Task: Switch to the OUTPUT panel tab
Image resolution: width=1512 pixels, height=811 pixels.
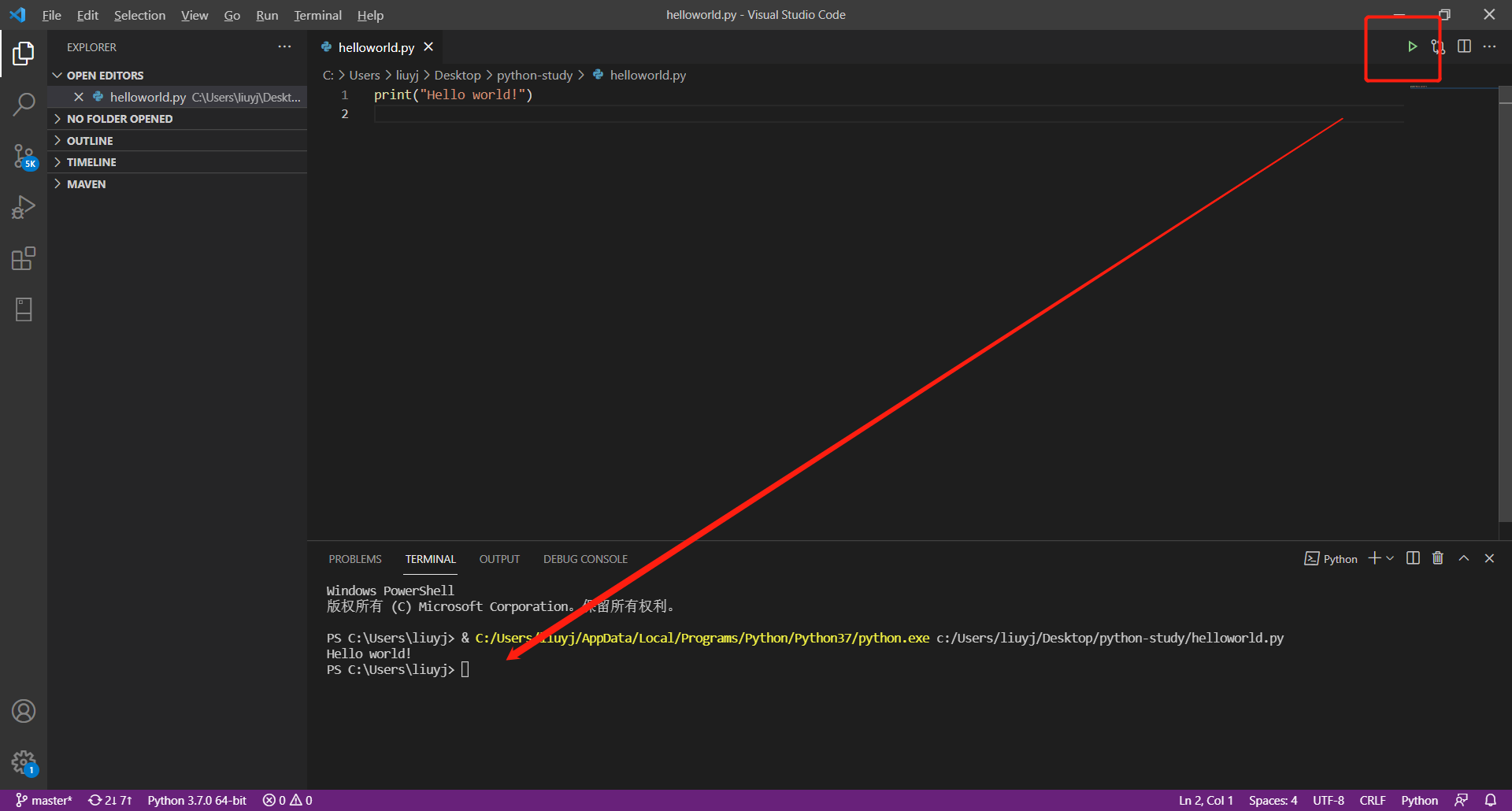Action: 499,559
